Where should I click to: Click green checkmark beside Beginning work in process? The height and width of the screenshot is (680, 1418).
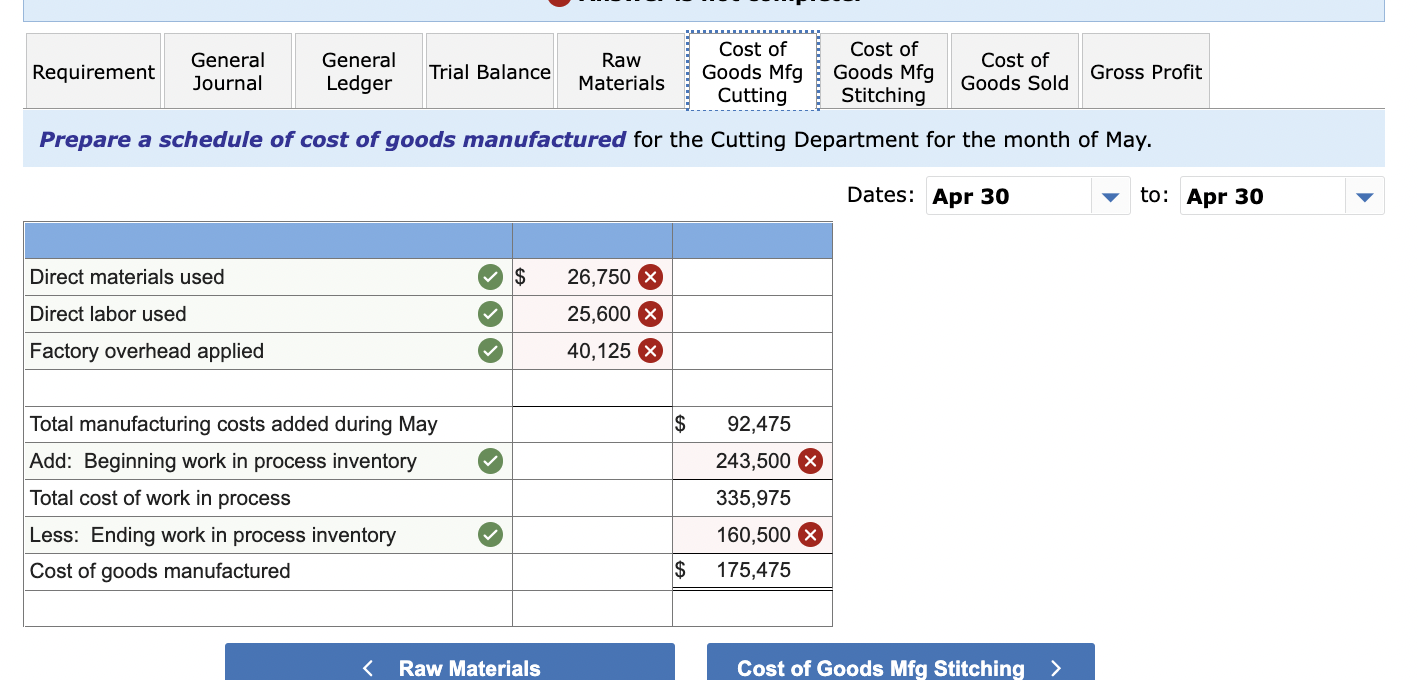tap(490, 461)
